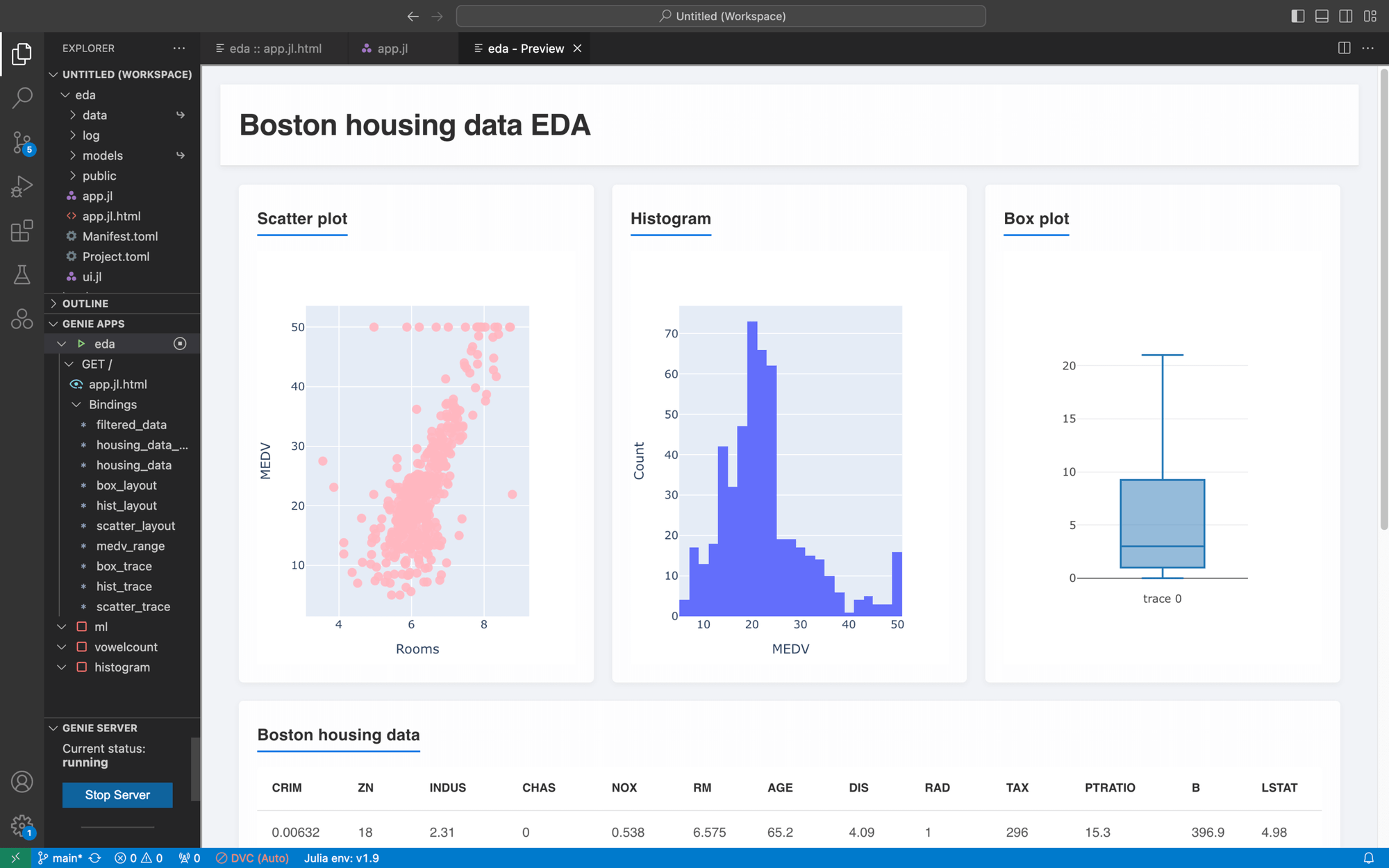Viewport: 1389px width, 868px height.
Task: Toggle the primary side bar layout button
Action: tap(1297, 16)
